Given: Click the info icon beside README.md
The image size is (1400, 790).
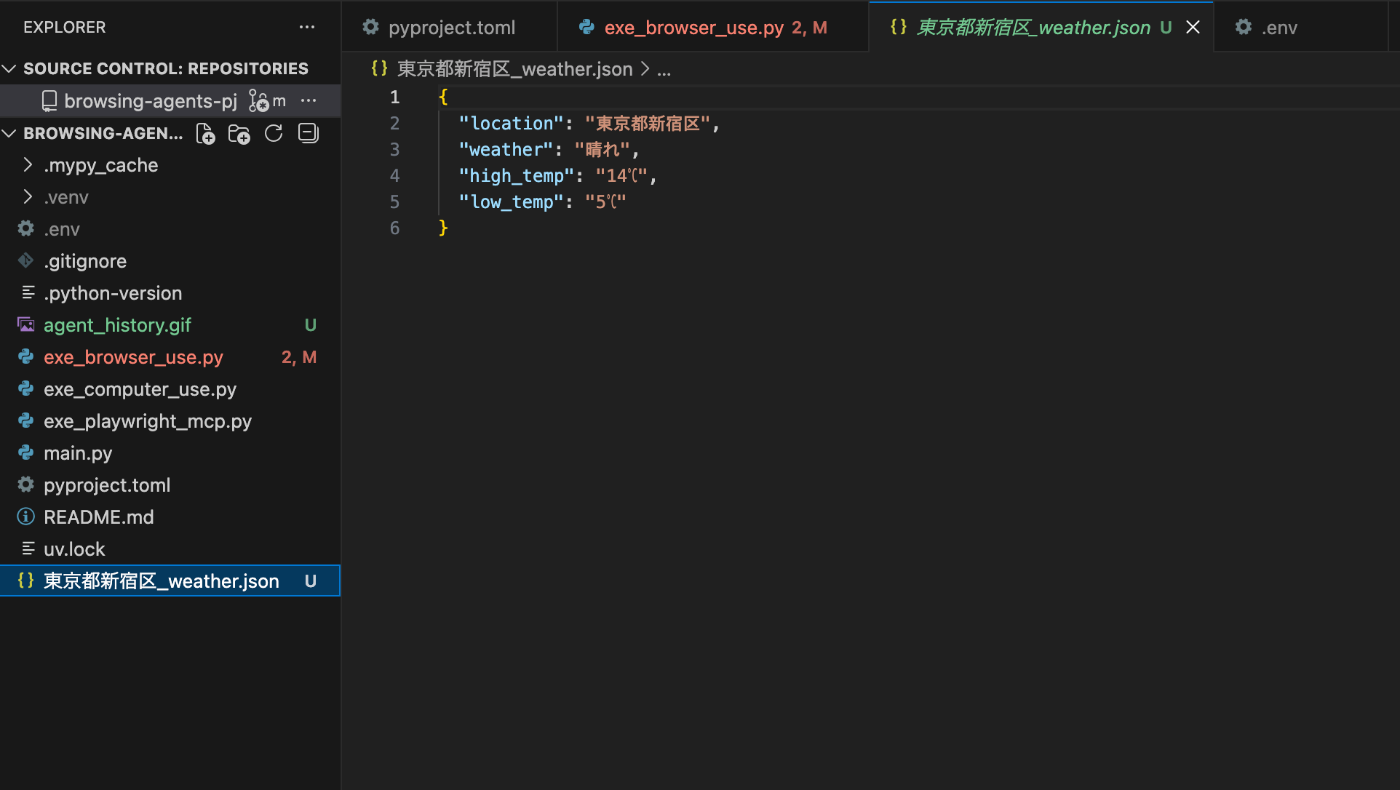Looking at the screenshot, I should 26,517.
